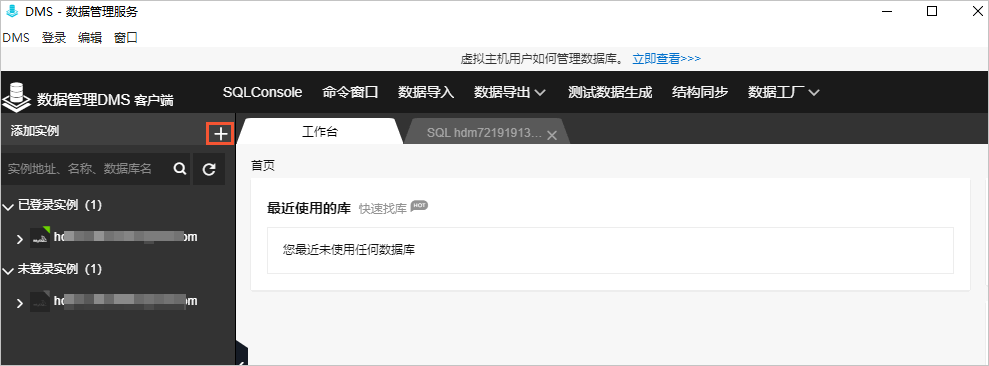
Task: Open 测试数据生成
Action: point(610,92)
